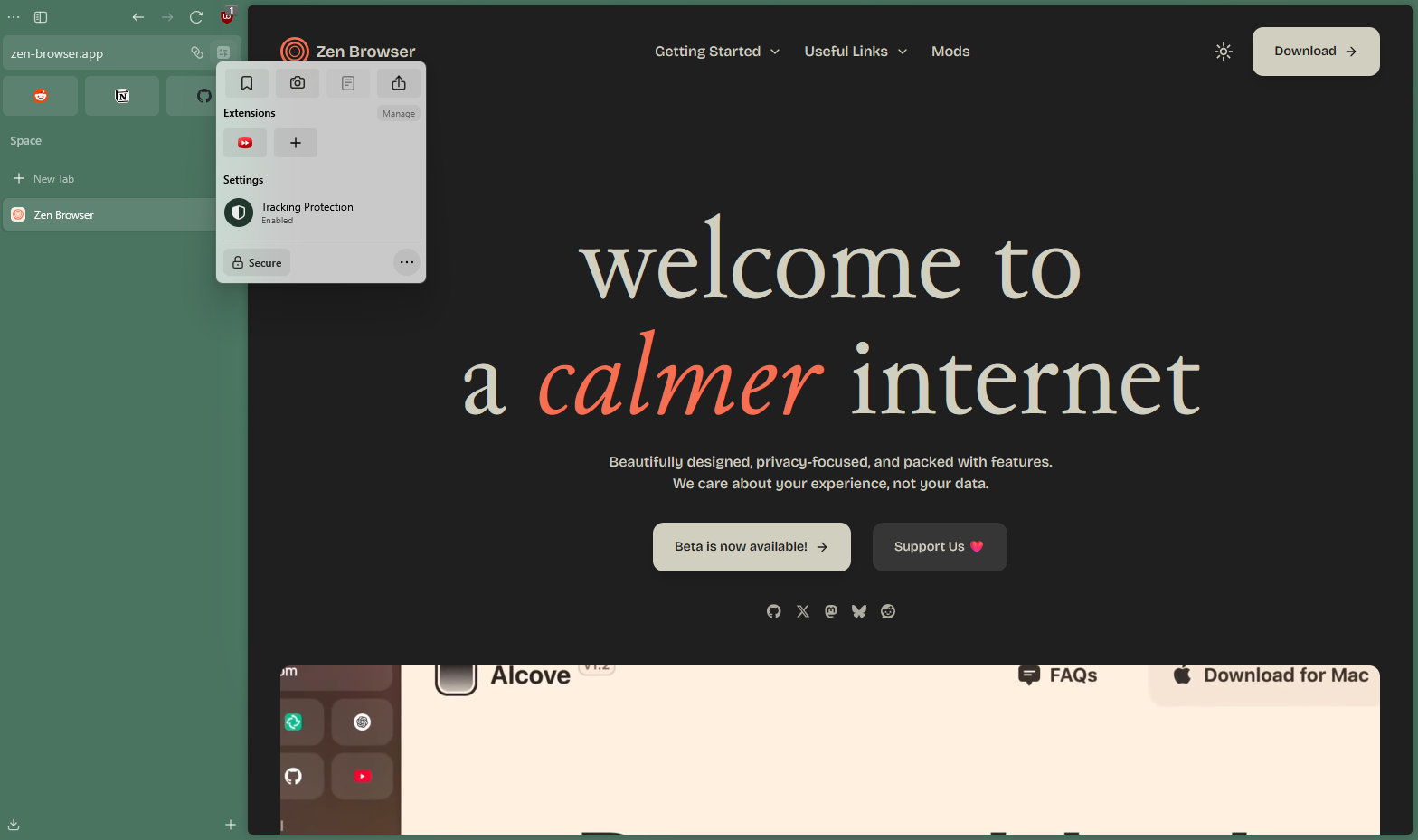
Task: Open the Reddit social link on the page
Action: [888, 611]
